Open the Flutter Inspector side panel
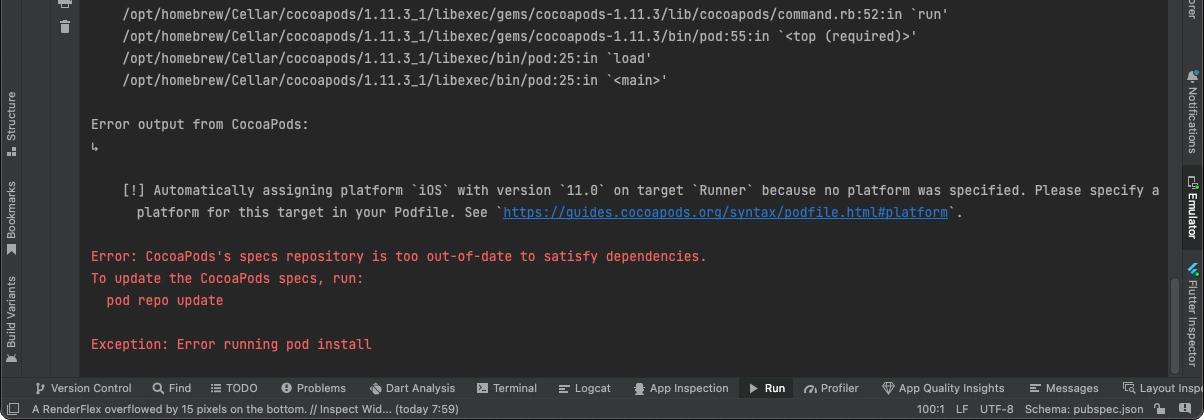1204x420 pixels. coord(1192,314)
